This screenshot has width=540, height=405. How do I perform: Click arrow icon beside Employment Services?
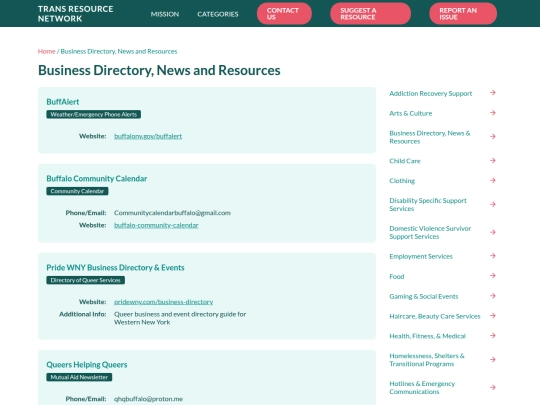(x=493, y=256)
